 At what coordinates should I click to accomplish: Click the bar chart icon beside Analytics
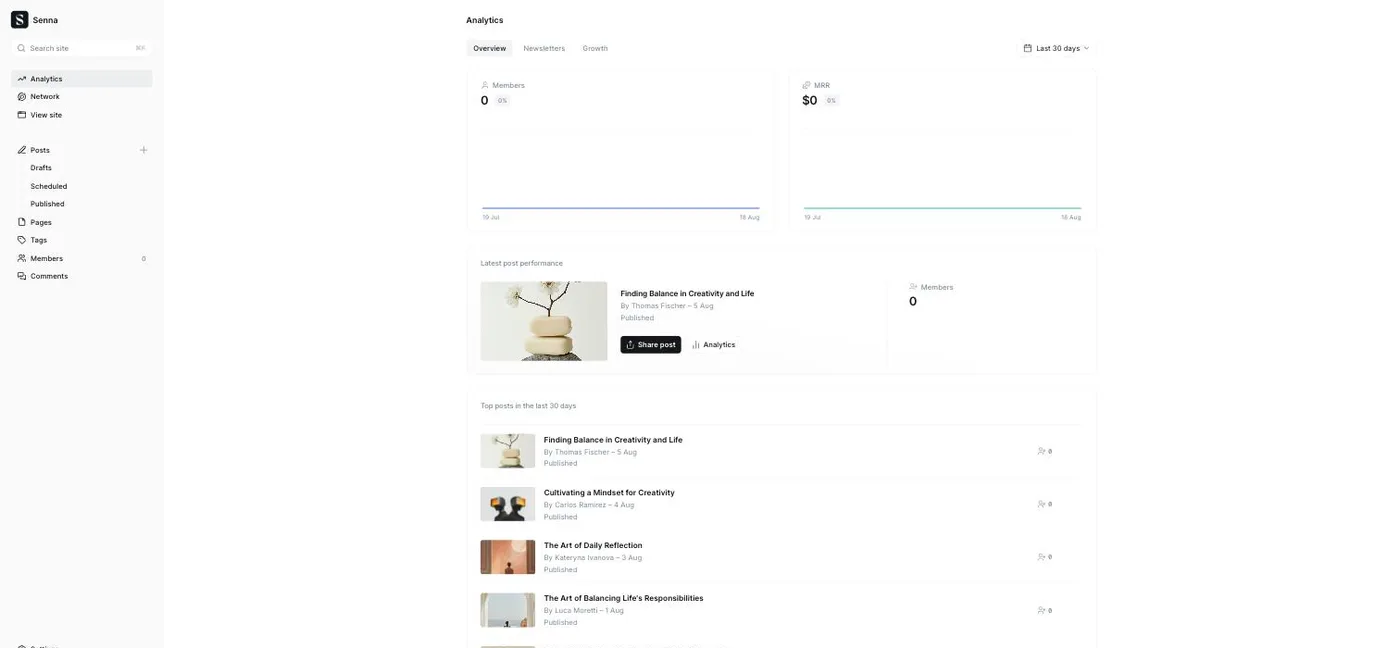coord(696,345)
